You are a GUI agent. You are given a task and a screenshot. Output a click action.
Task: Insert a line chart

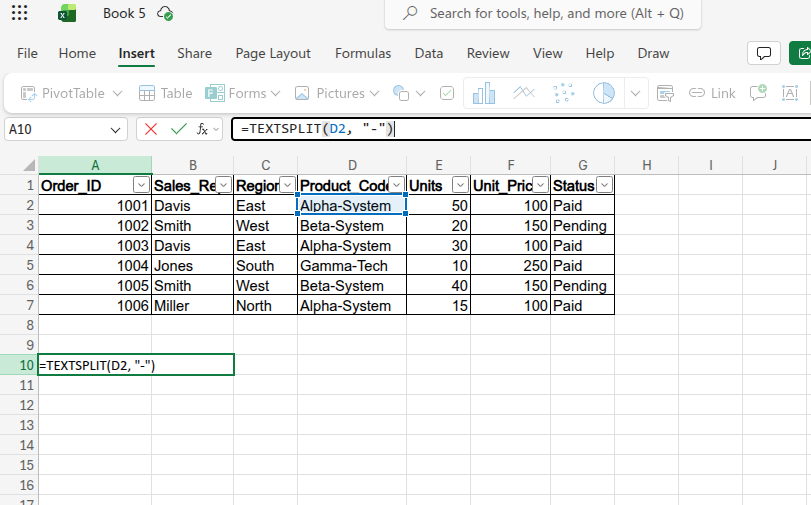pos(524,93)
